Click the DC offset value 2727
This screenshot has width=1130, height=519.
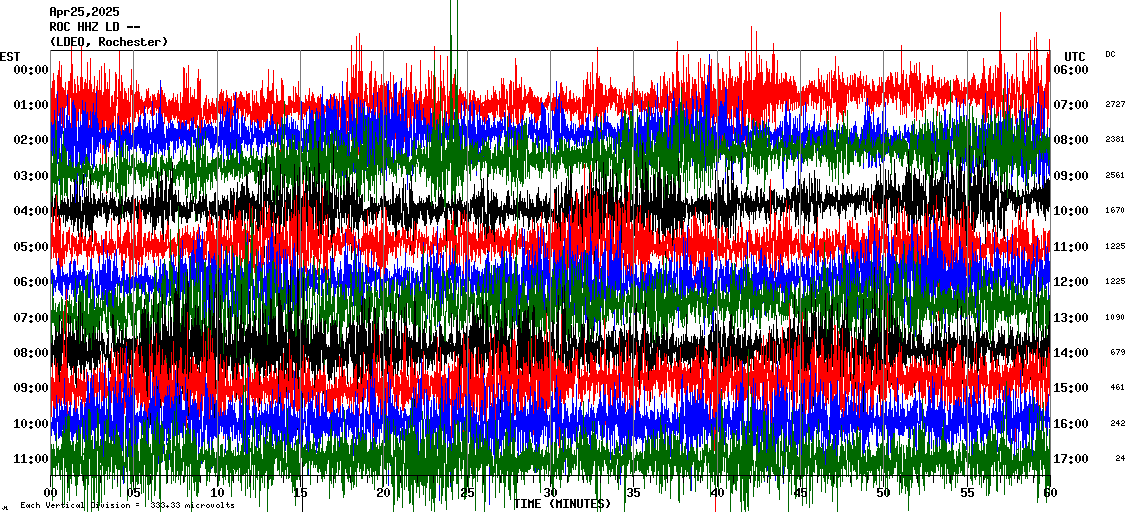pos(1115,105)
